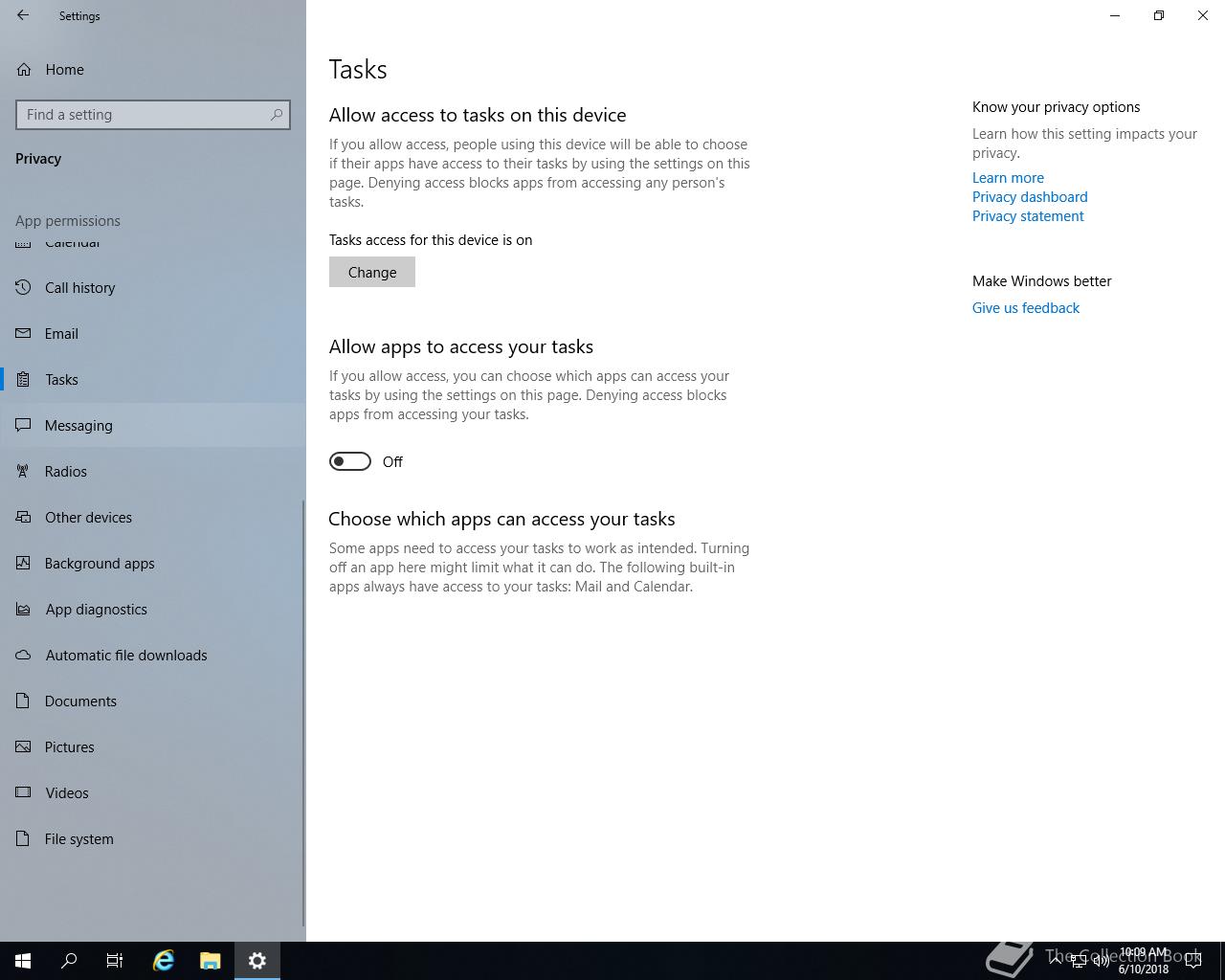Click the Pictures label in sidebar
1225x980 pixels.
click(x=70, y=747)
